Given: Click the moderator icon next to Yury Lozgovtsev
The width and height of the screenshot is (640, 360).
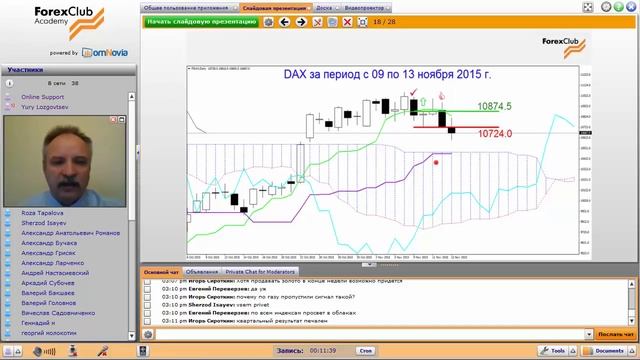Looking at the screenshot, I should [x=9, y=107].
